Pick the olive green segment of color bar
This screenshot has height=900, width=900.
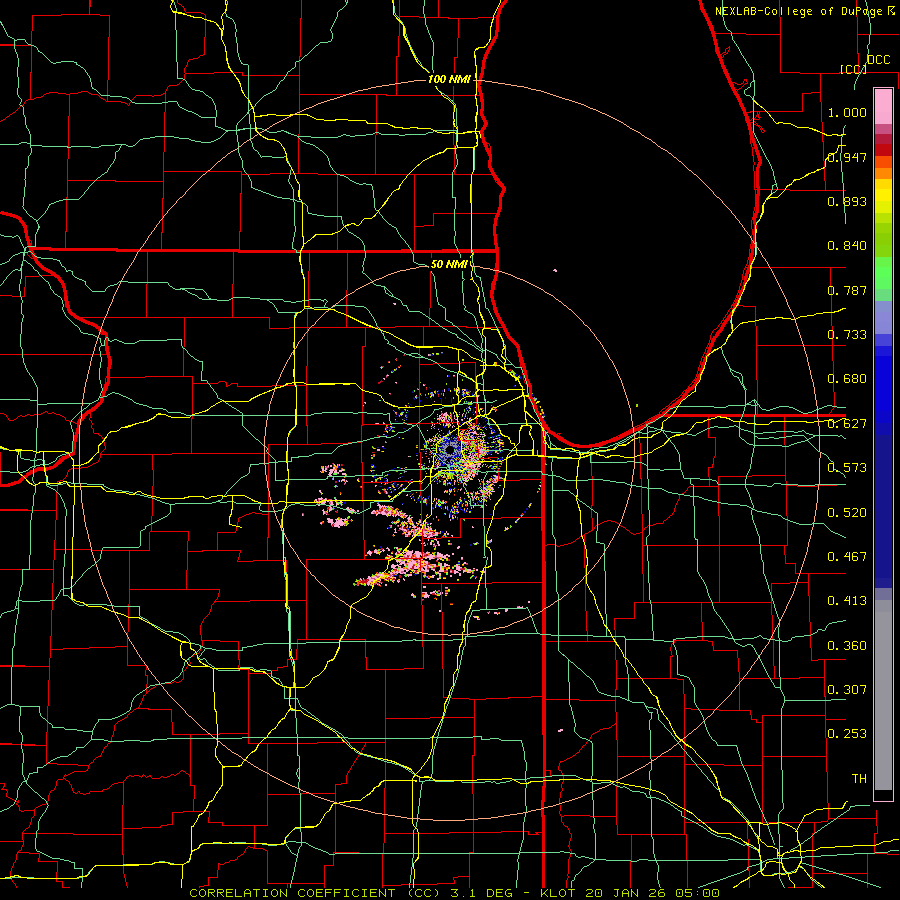click(883, 239)
